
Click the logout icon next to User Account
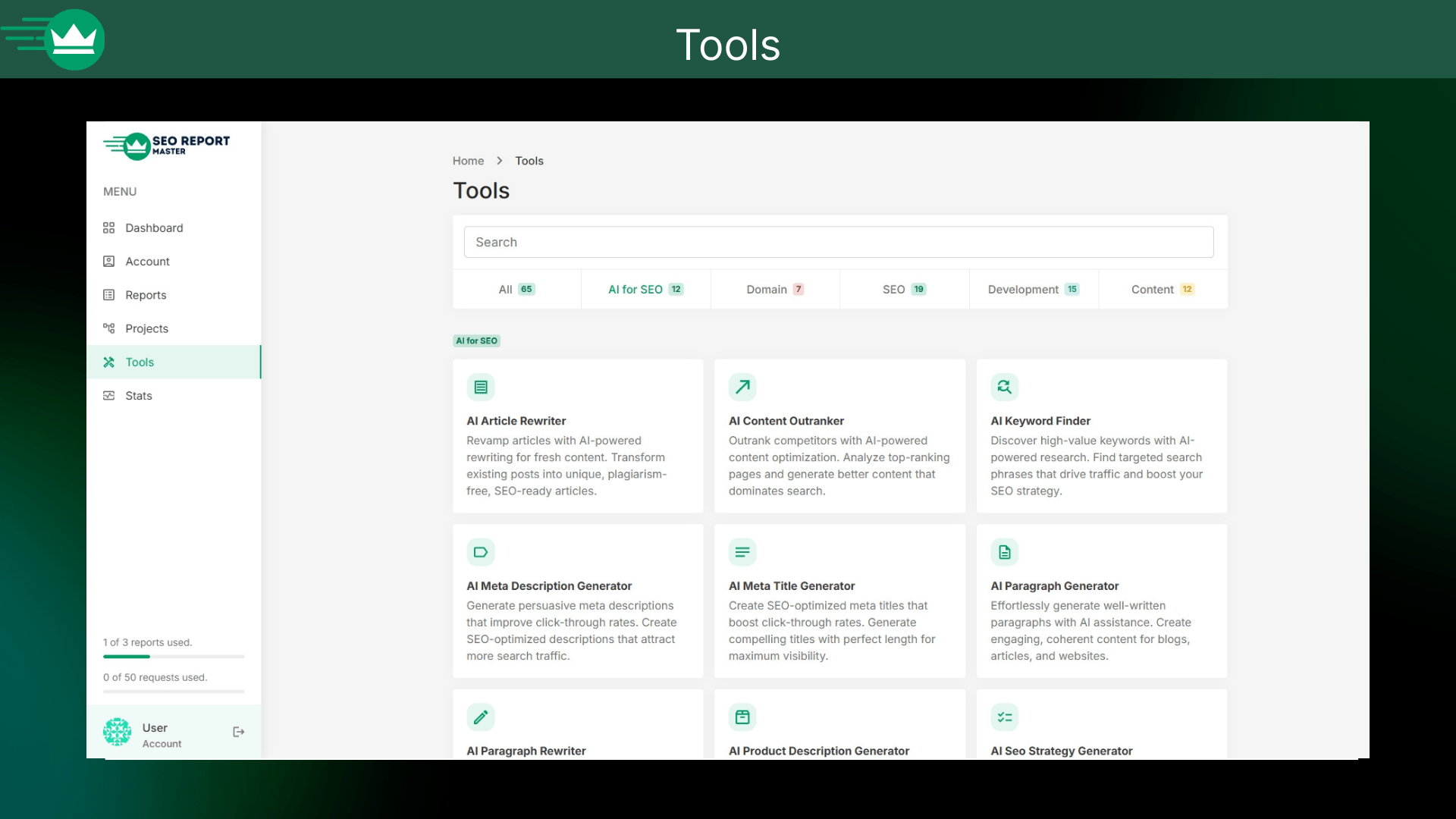[x=238, y=732]
